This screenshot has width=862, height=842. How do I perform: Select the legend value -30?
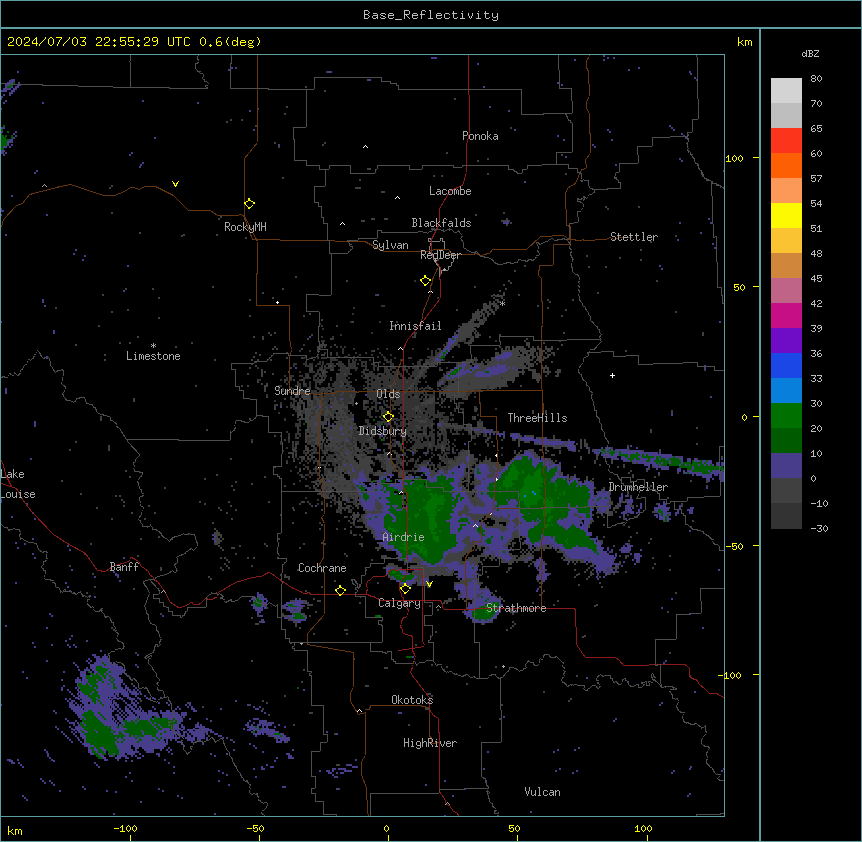coord(819,529)
